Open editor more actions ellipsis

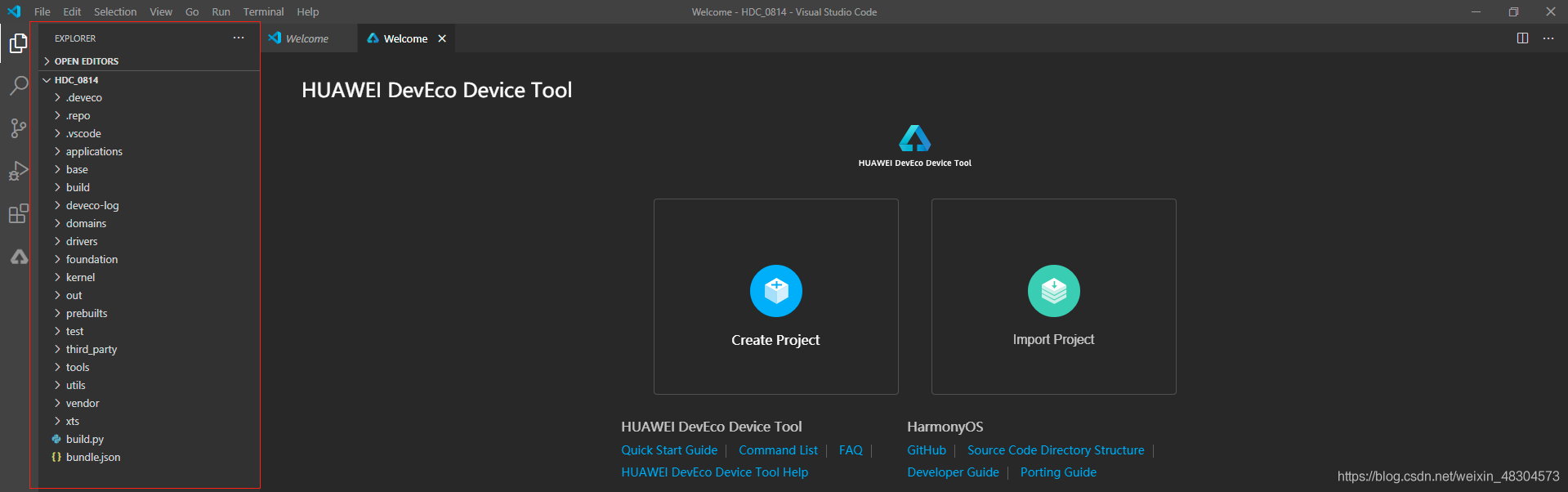tap(1548, 38)
